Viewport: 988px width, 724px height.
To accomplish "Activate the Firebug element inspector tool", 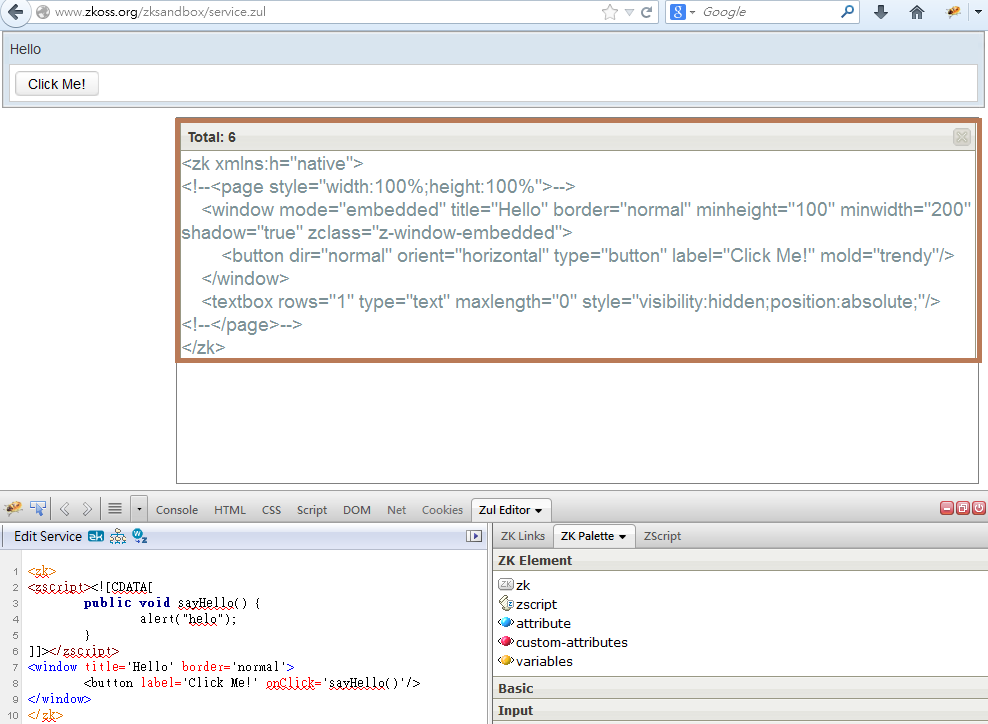I will [x=38, y=509].
